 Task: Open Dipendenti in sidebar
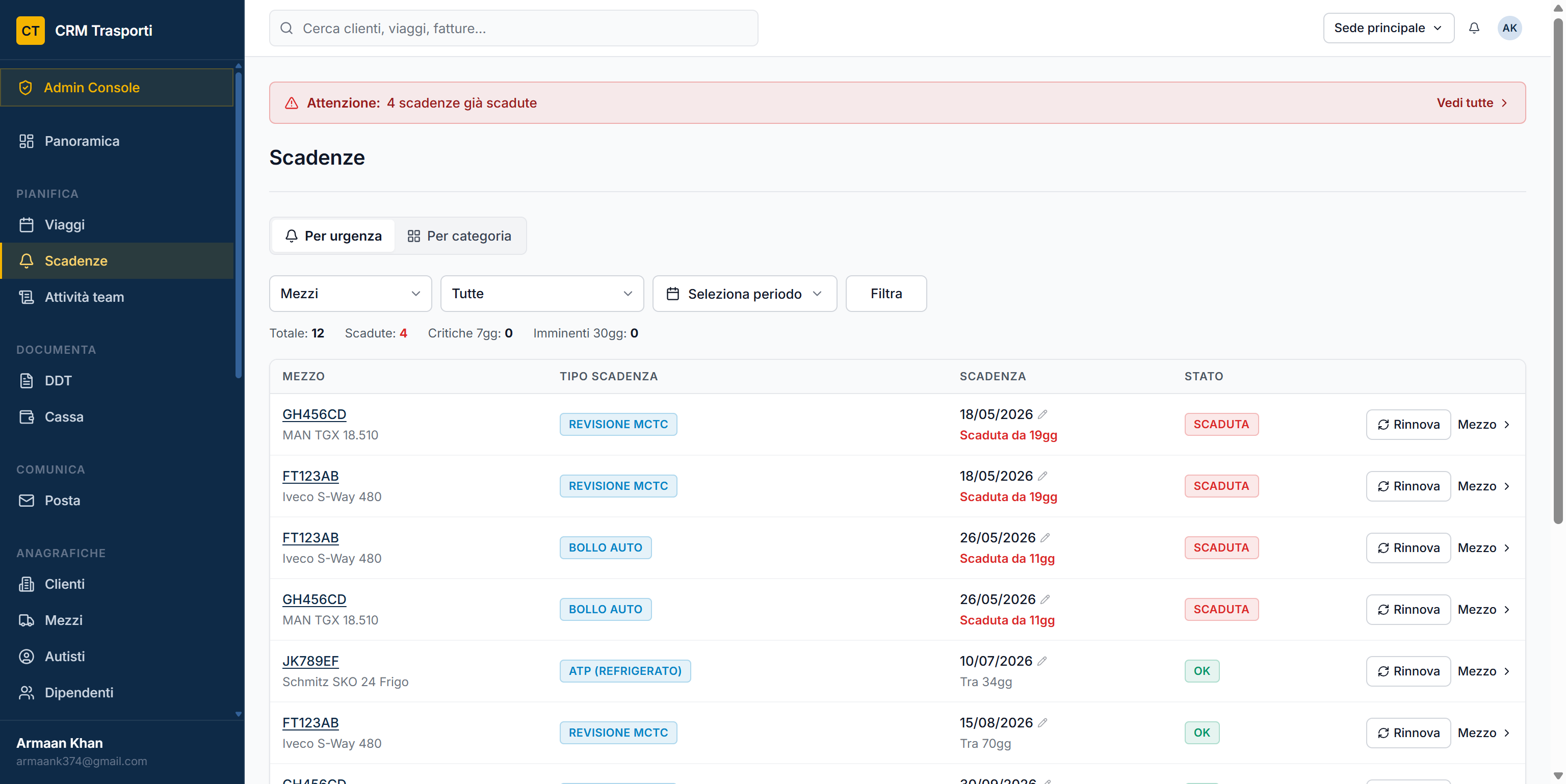[117, 692]
